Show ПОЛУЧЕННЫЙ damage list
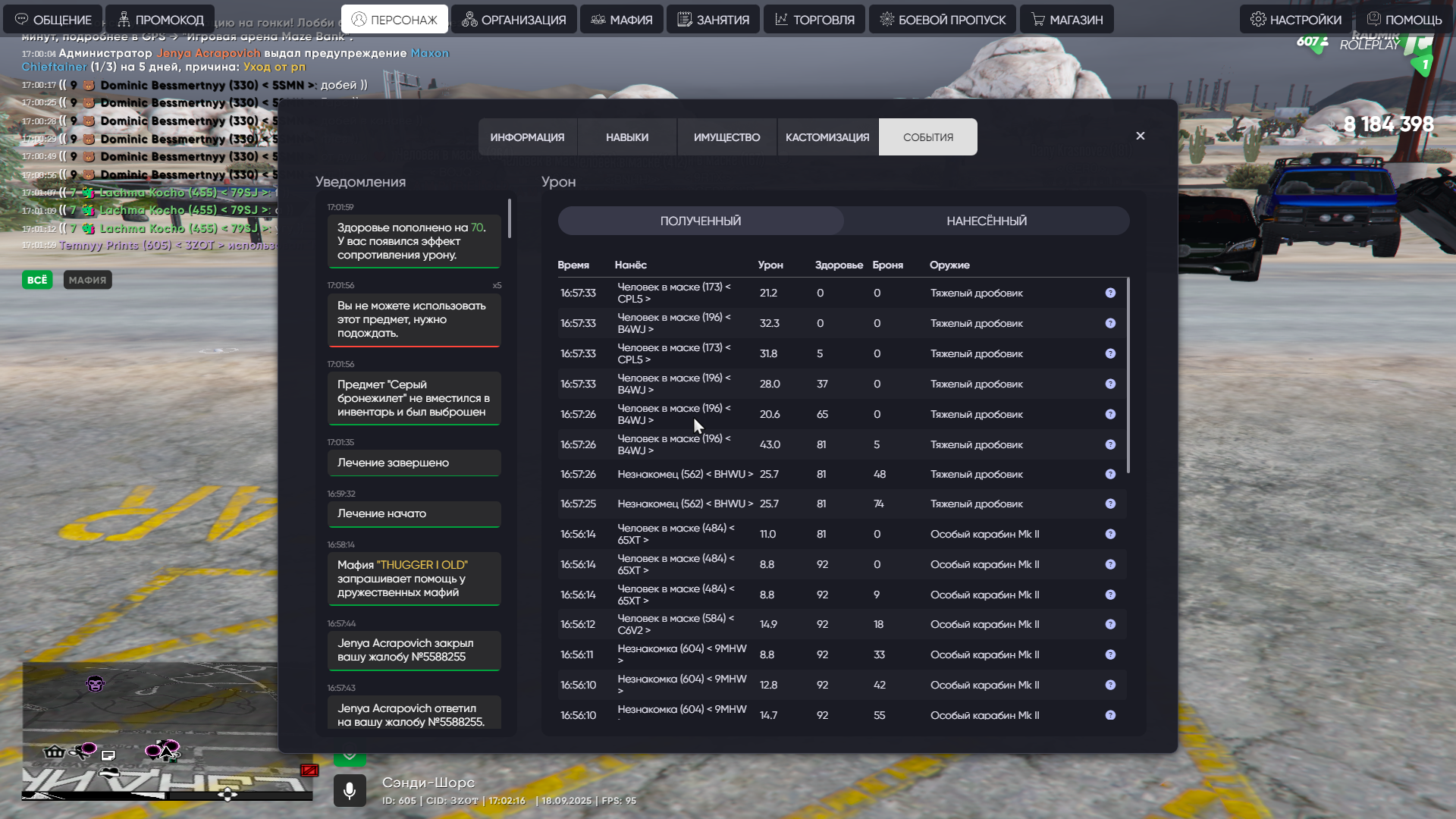The height and width of the screenshot is (819, 1456). coord(701,221)
